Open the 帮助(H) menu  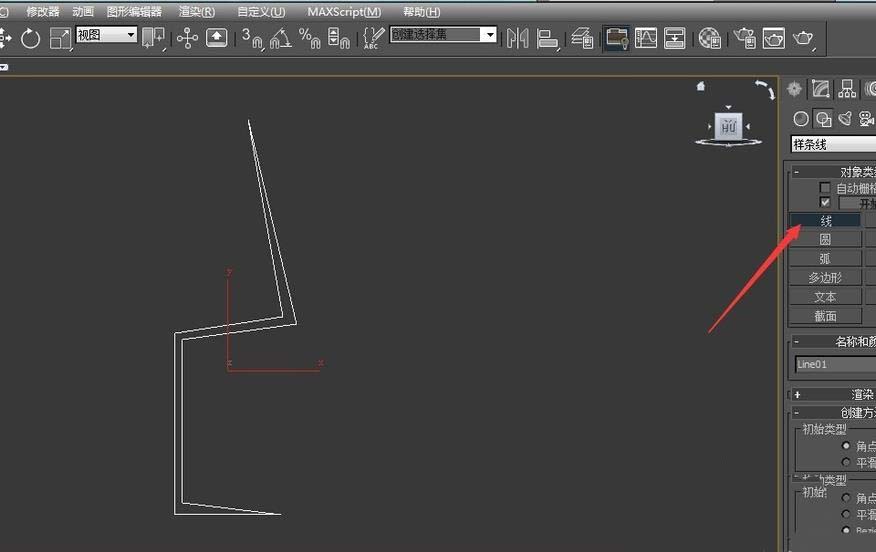(x=421, y=12)
